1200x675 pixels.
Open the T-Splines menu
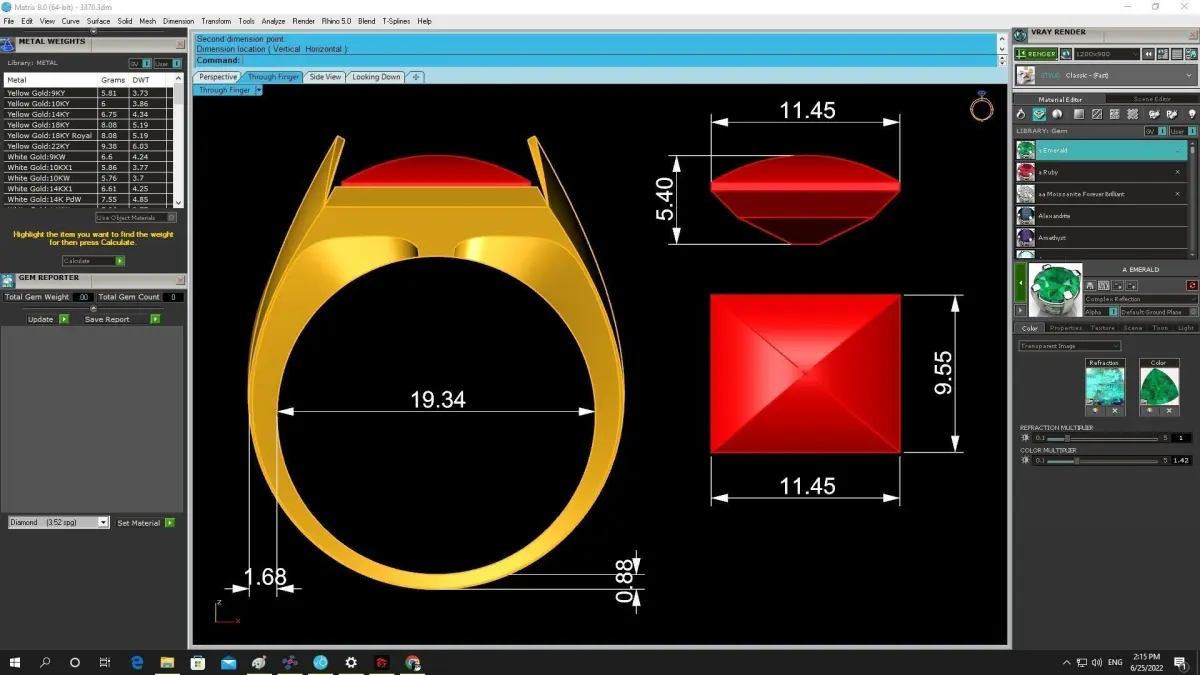tap(396, 21)
